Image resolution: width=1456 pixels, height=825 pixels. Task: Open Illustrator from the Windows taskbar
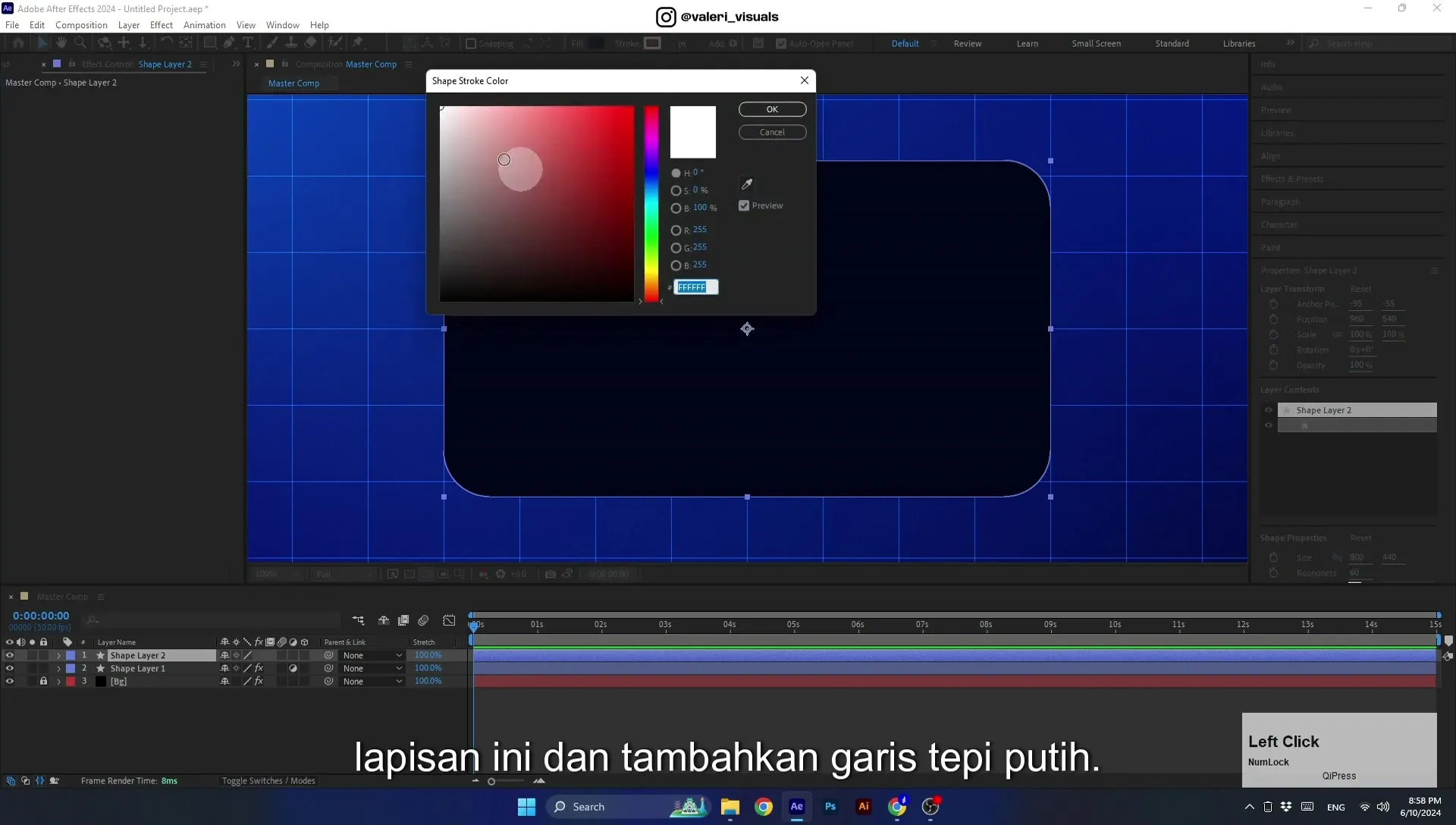coord(864,807)
